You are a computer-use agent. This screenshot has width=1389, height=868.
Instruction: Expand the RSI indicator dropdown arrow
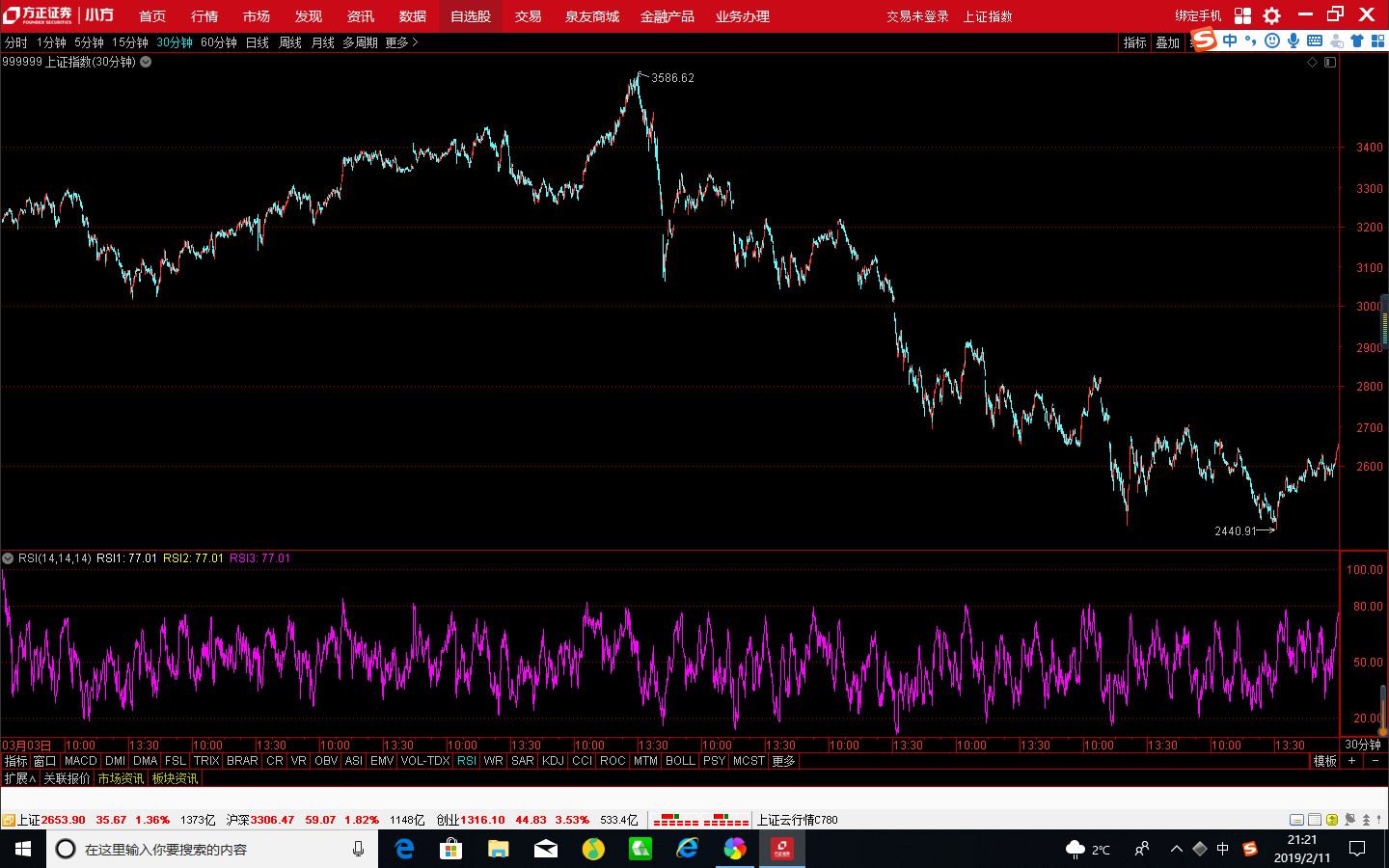tap(8, 558)
